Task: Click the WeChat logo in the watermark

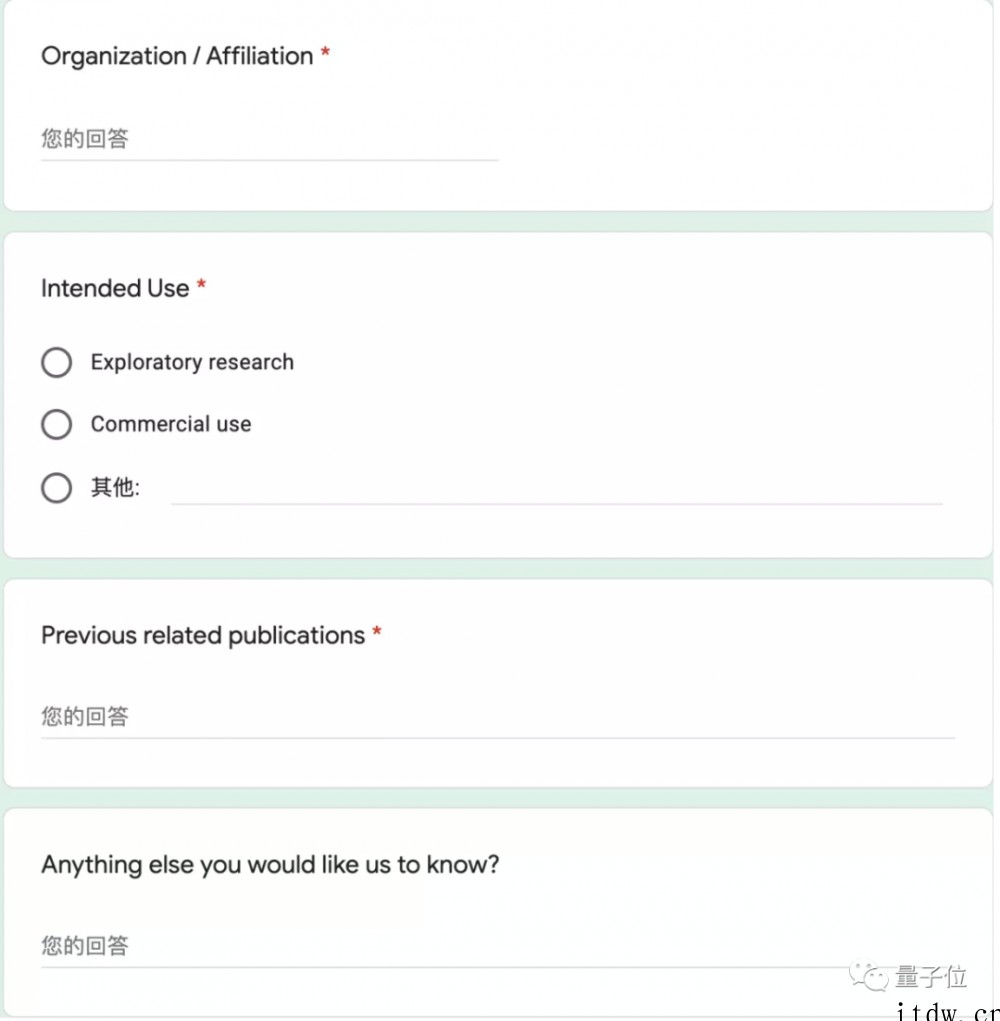Action: point(868,977)
